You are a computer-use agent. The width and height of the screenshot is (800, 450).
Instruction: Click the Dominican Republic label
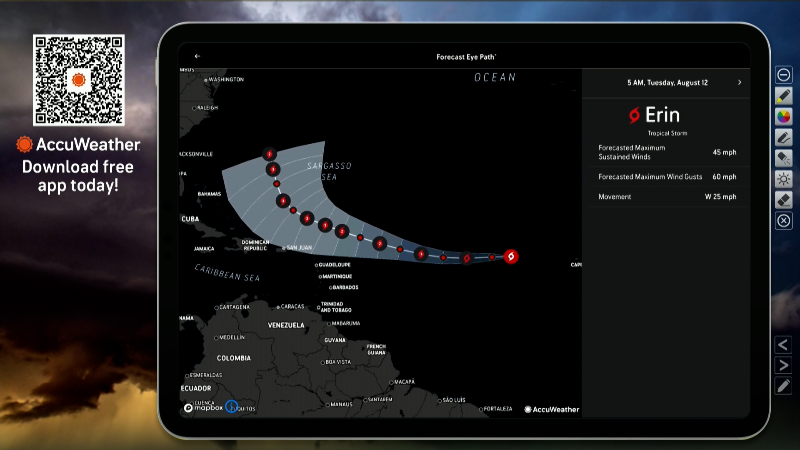[255, 245]
